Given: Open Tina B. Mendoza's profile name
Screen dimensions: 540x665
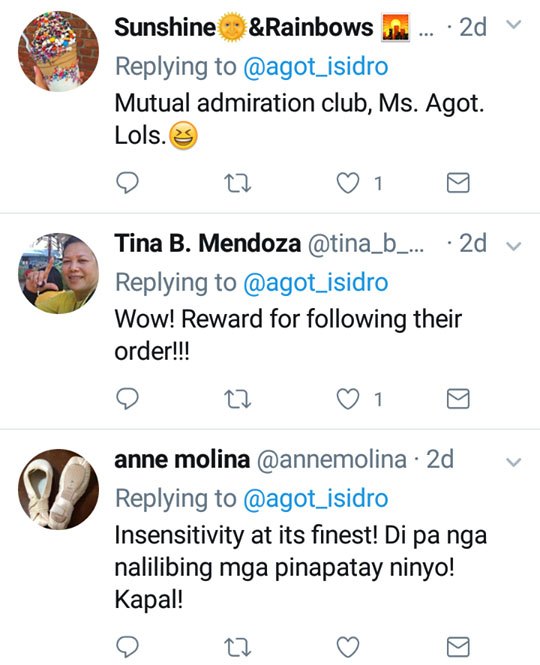Looking at the screenshot, I should click(207, 243).
